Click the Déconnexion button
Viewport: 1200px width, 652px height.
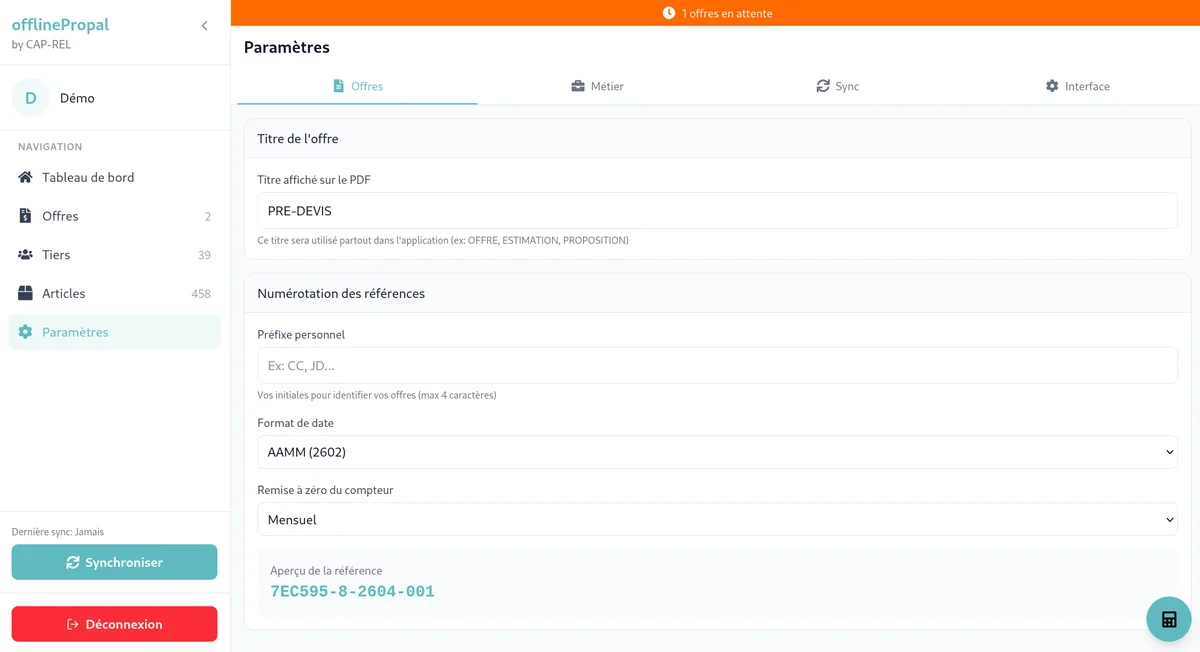tap(114, 624)
